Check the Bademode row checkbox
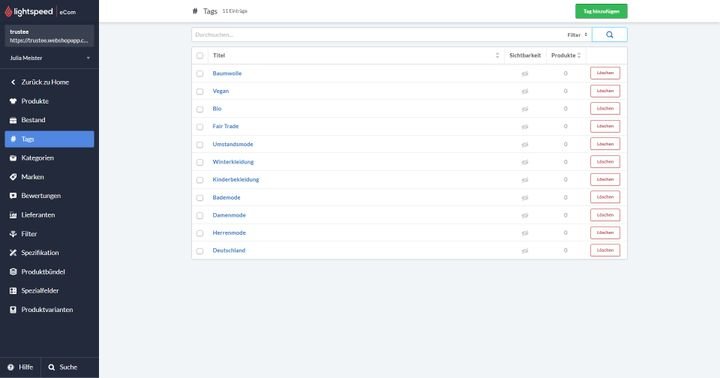Image resolution: width=720 pixels, height=378 pixels. (x=200, y=198)
